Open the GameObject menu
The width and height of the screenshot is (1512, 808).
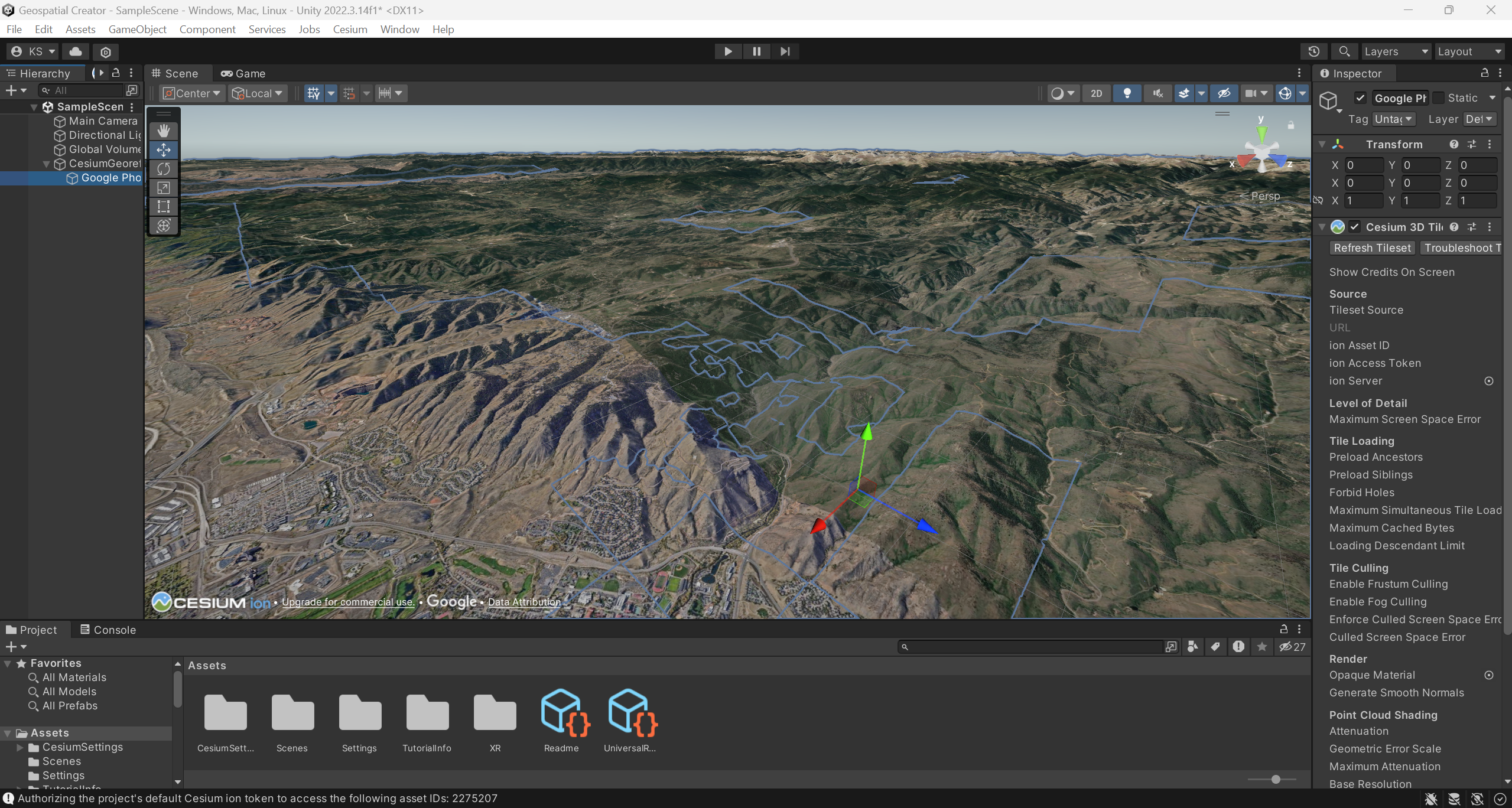137,29
